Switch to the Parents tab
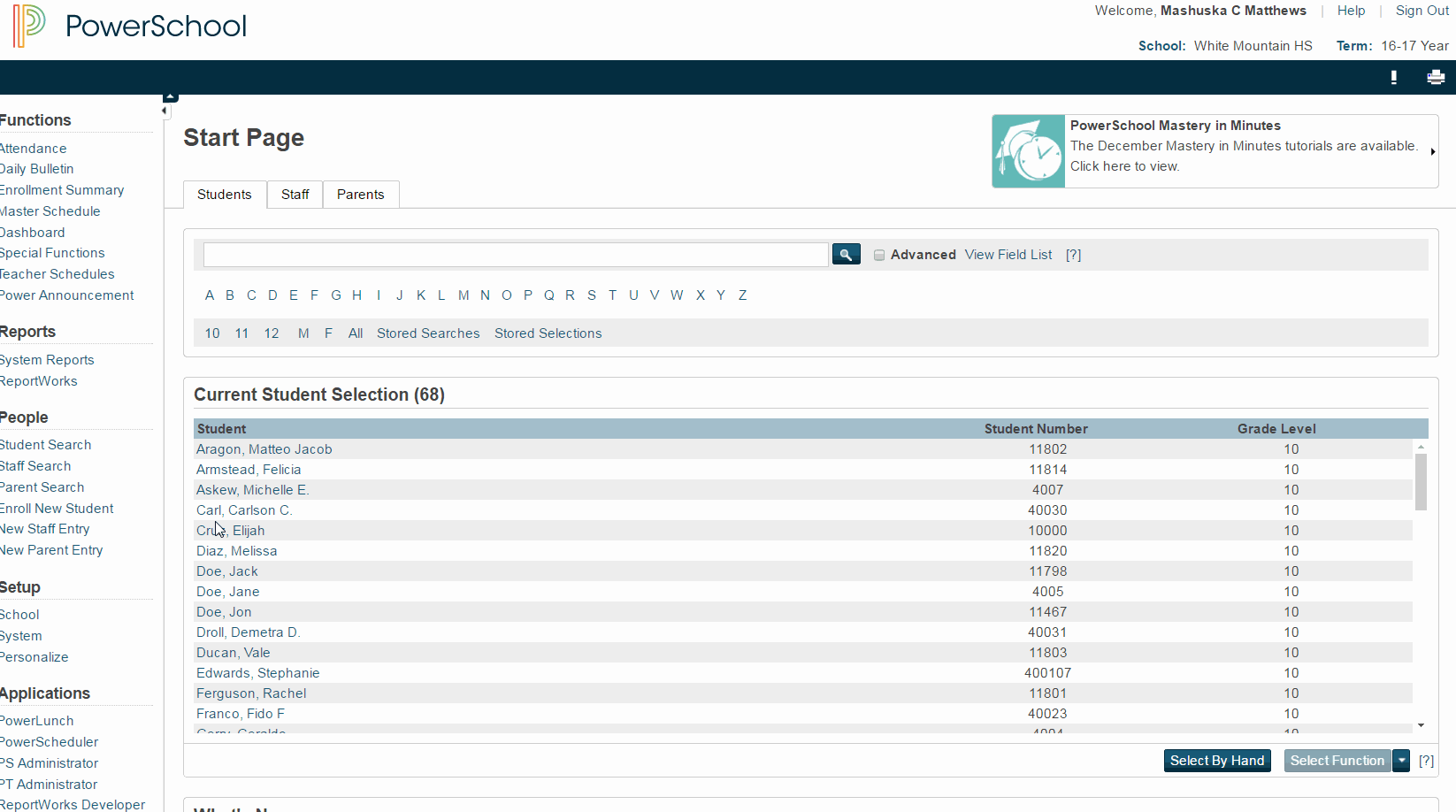This screenshot has width=1456, height=812. click(361, 195)
